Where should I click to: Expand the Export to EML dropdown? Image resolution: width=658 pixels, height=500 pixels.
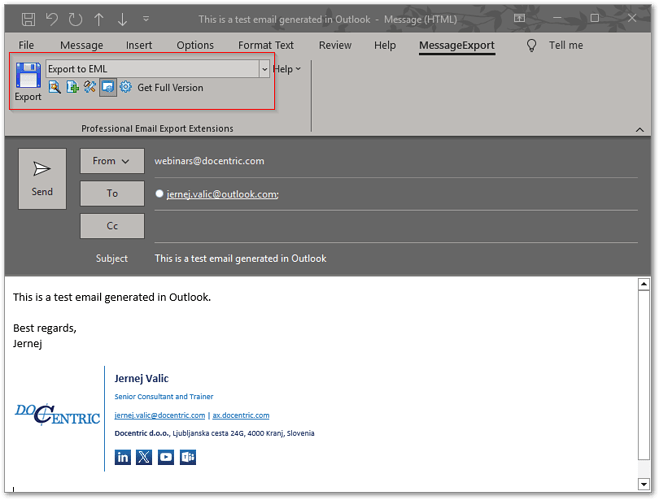(x=264, y=69)
